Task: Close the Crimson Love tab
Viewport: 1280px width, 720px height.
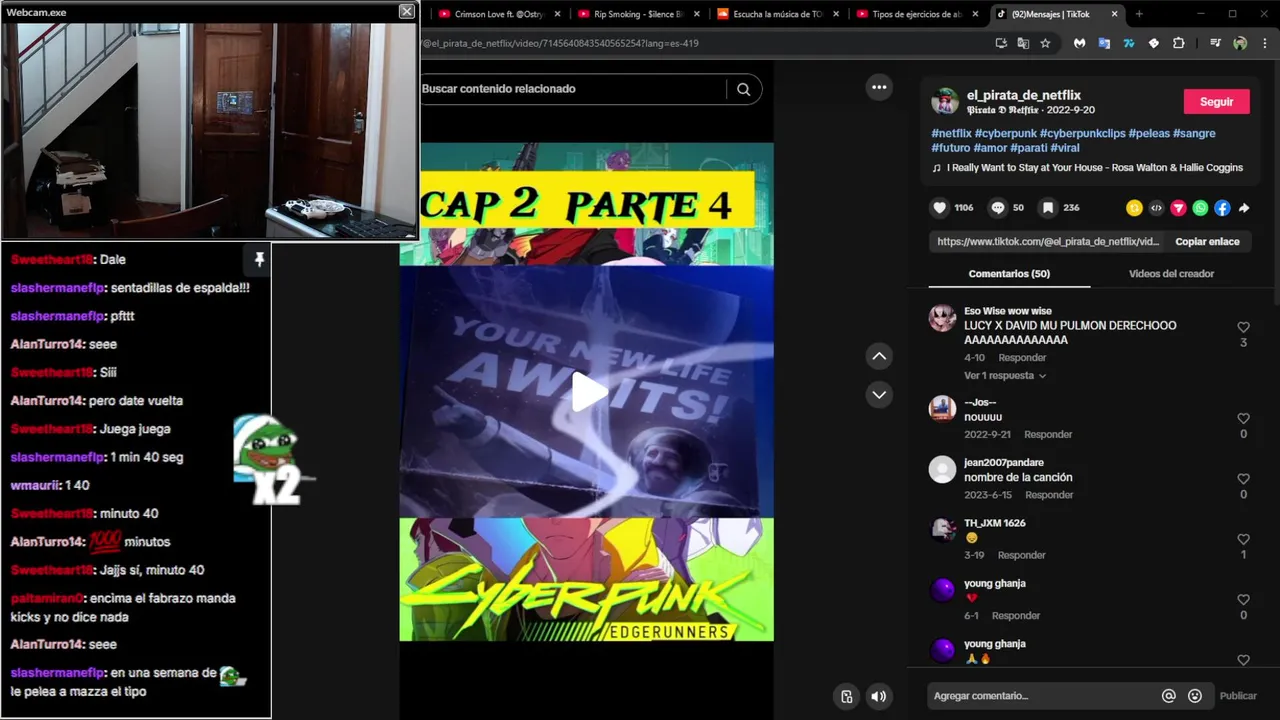Action: pos(557,14)
